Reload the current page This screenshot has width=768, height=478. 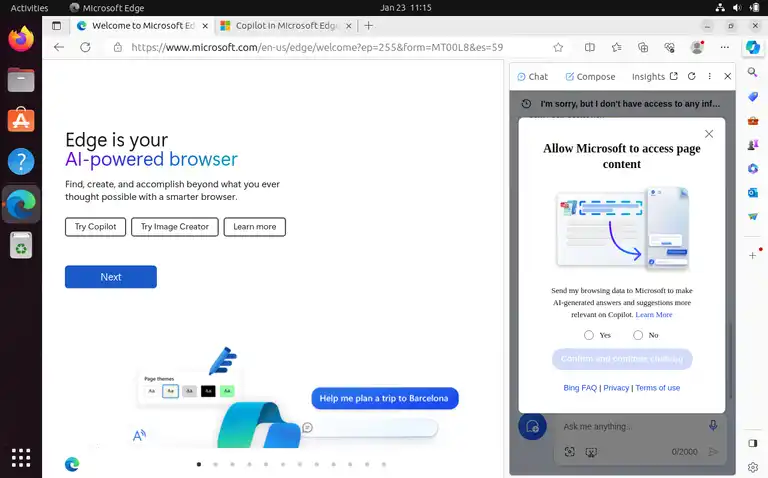click(x=85, y=48)
